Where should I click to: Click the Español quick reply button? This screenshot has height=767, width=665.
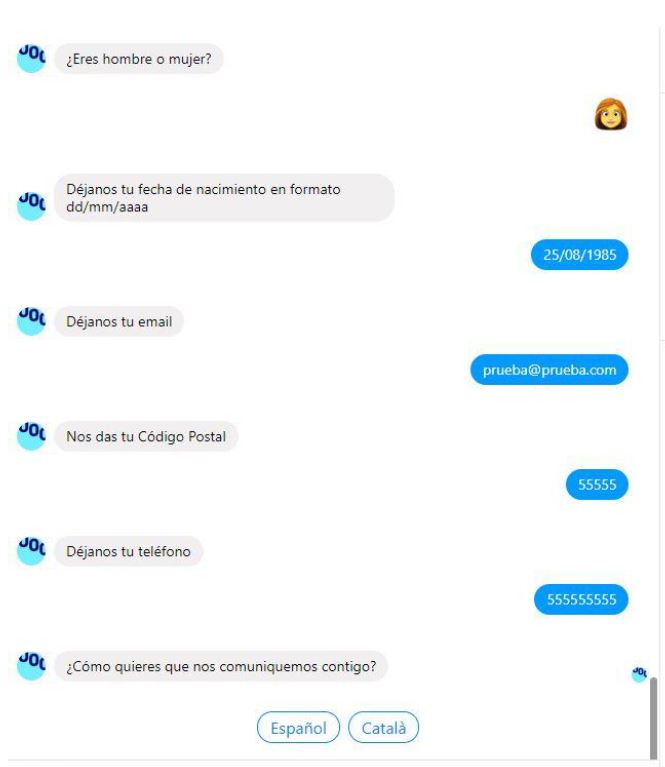(298, 727)
